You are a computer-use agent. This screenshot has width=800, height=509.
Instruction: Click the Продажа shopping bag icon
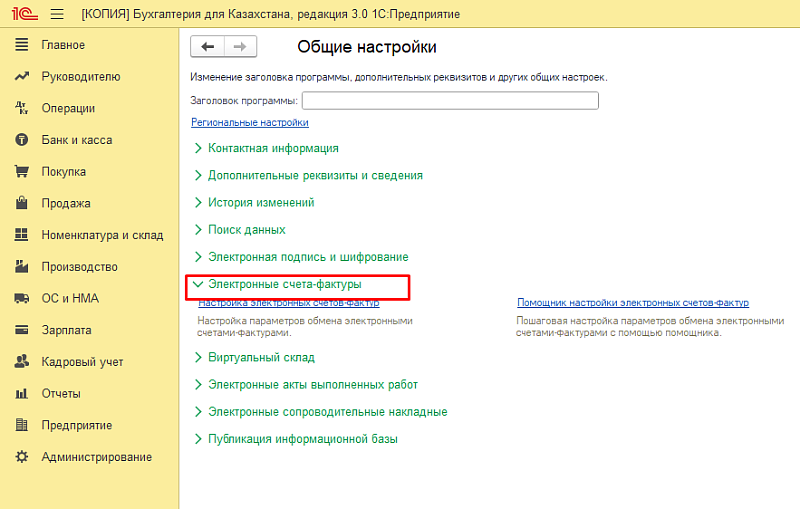(20, 203)
